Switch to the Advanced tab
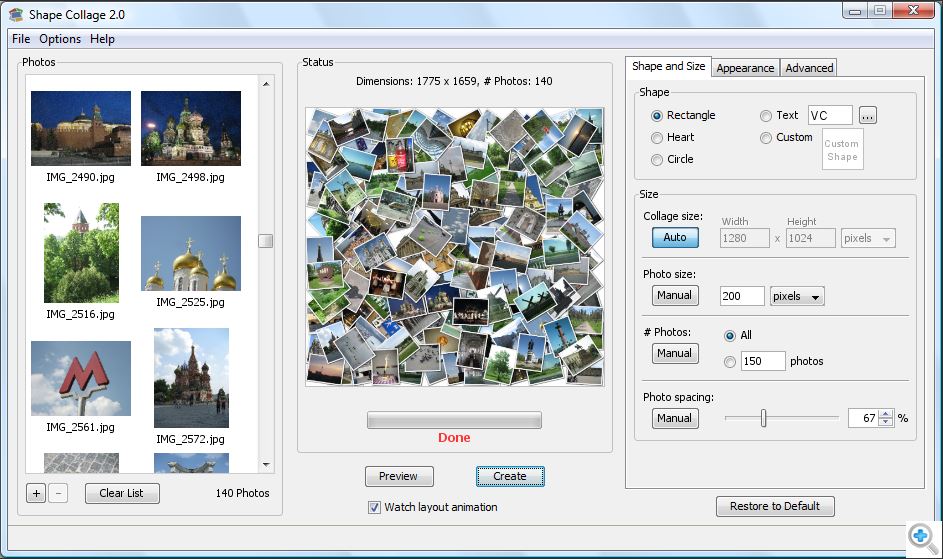The height and width of the screenshot is (559, 943). 809,68
